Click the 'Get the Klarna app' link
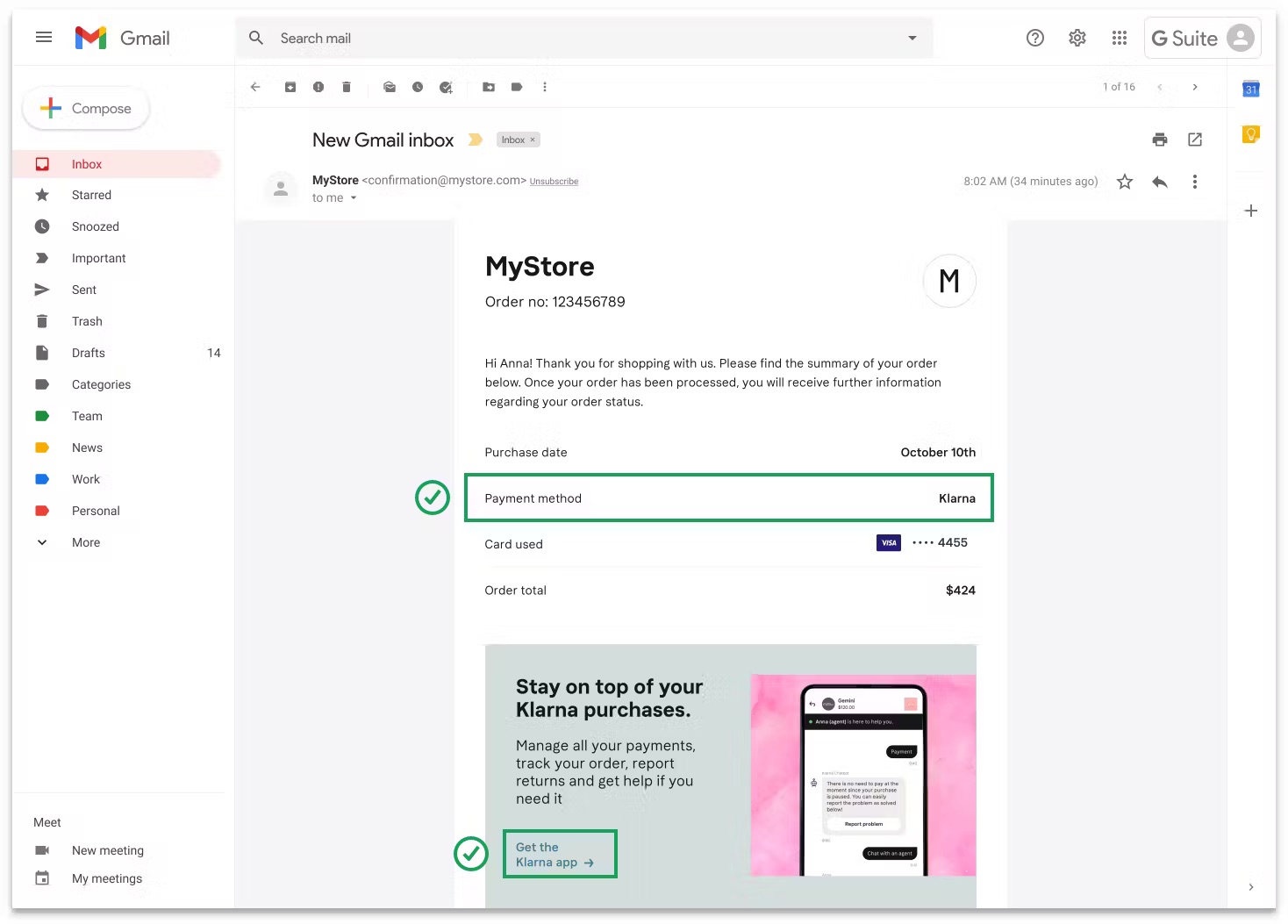The image size is (1288, 924). point(555,855)
